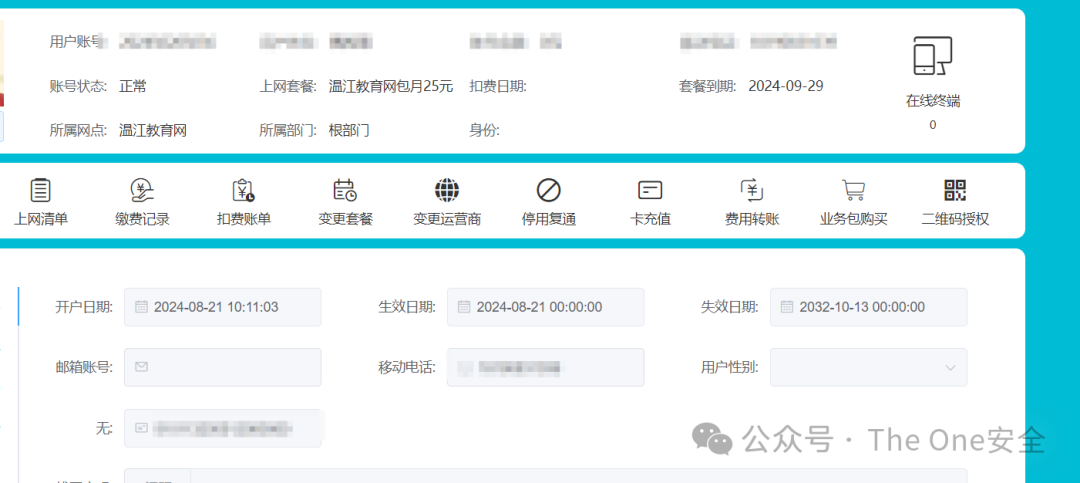Focus the 移动电话 input field
This screenshot has width=1080, height=483.
(546, 367)
